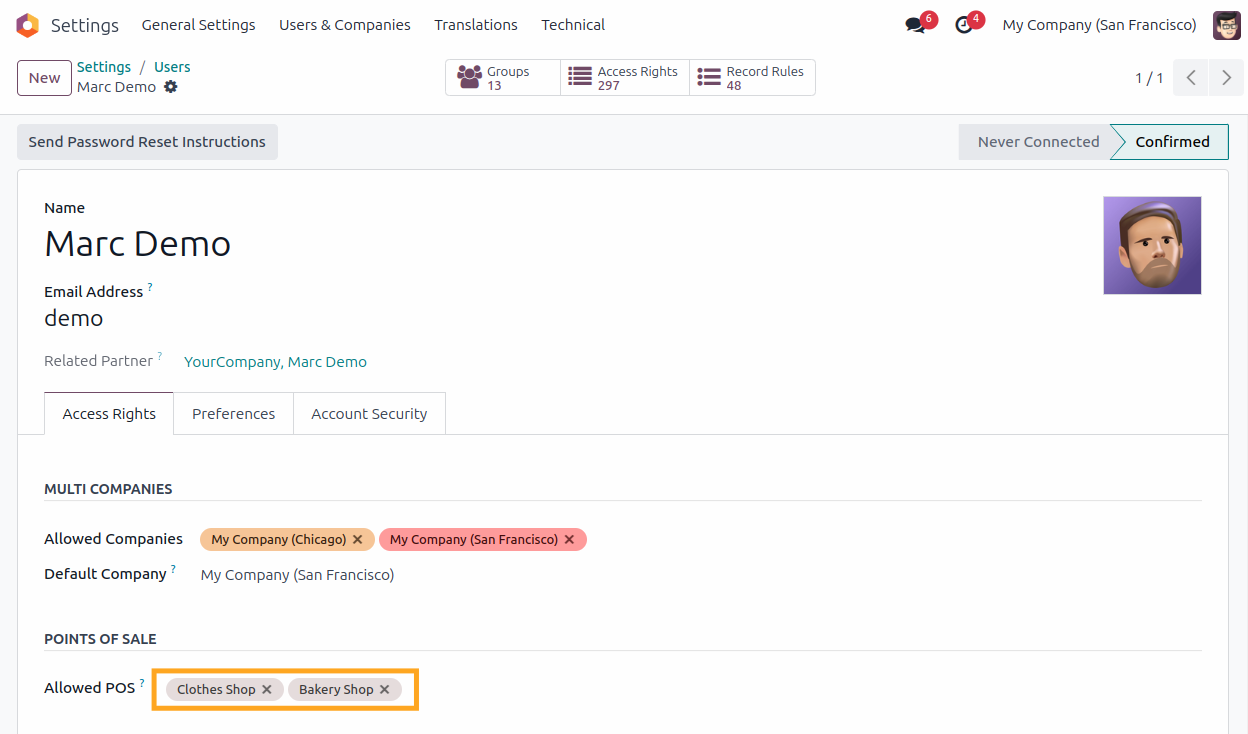Show Default Company help tooltip mark

(x=173, y=569)
